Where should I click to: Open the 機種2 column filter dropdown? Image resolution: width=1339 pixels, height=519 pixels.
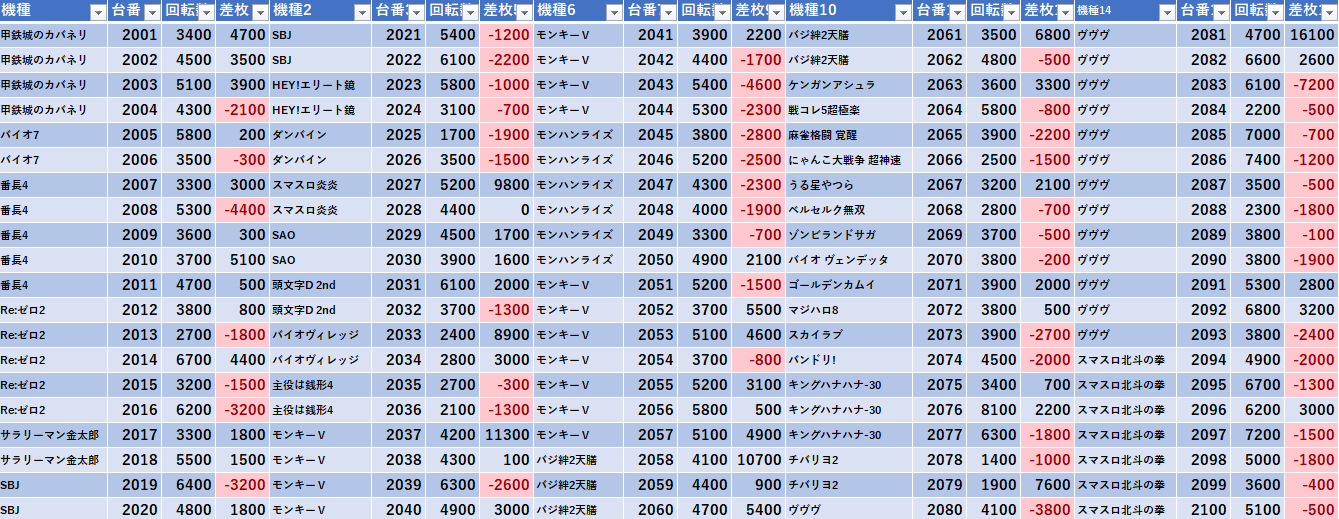pyautogui.click(x=361, y=12)
